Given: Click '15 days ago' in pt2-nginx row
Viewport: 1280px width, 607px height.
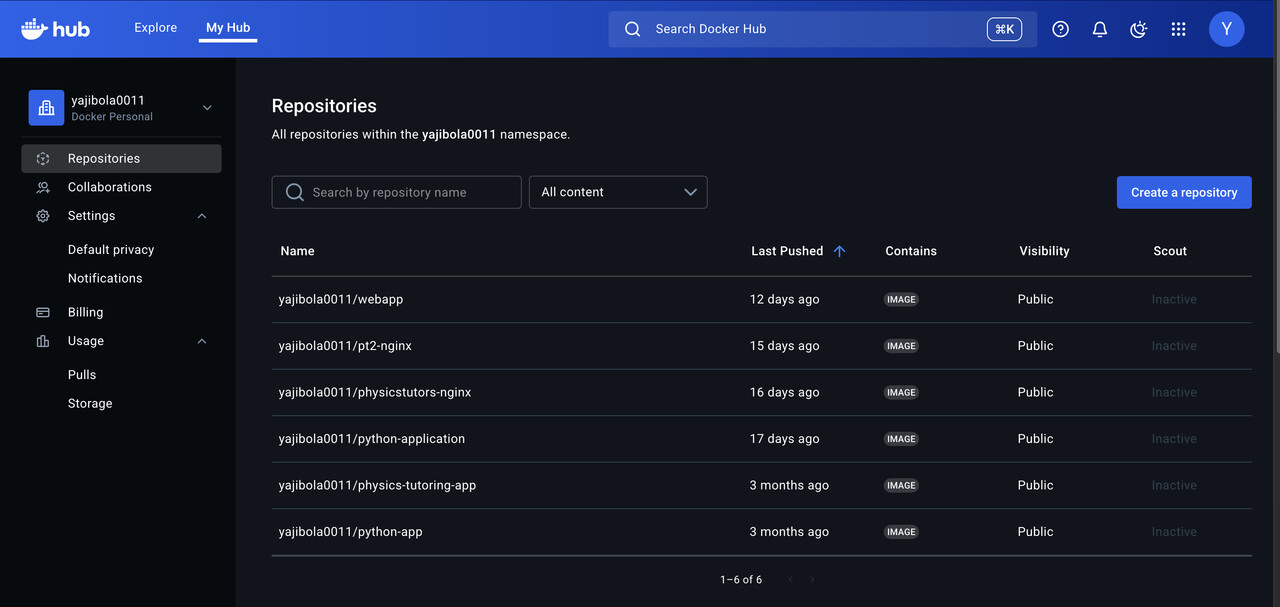Looking at the screenshot, I should click(x=785, y=346).
